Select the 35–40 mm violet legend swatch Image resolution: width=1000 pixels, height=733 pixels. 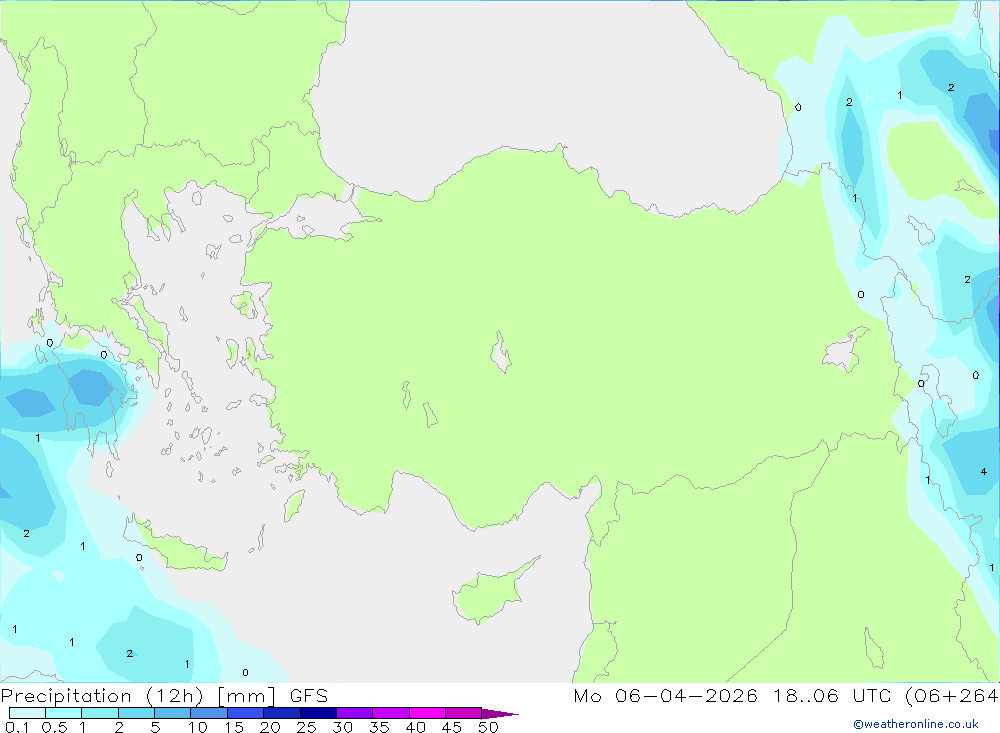click(391, 713)
